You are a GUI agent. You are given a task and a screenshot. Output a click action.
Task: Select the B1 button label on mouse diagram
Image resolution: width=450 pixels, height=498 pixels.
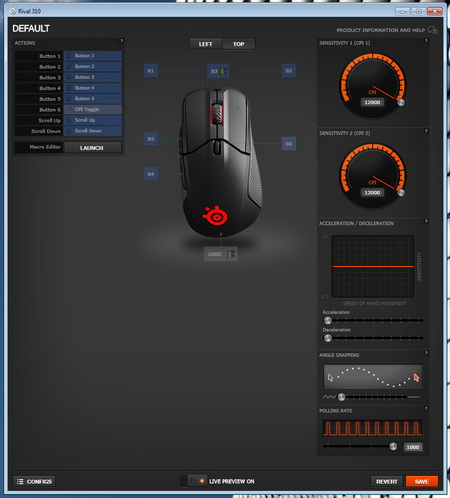tap(151, 71)
